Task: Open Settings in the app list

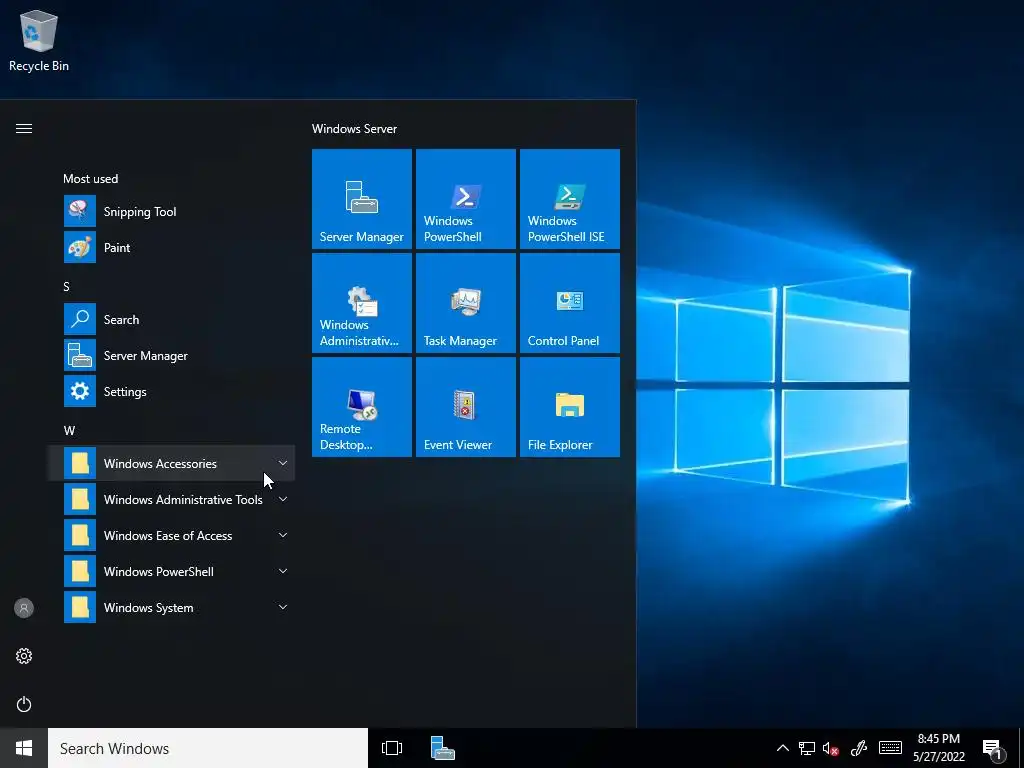Action: [x=171, y=391]
